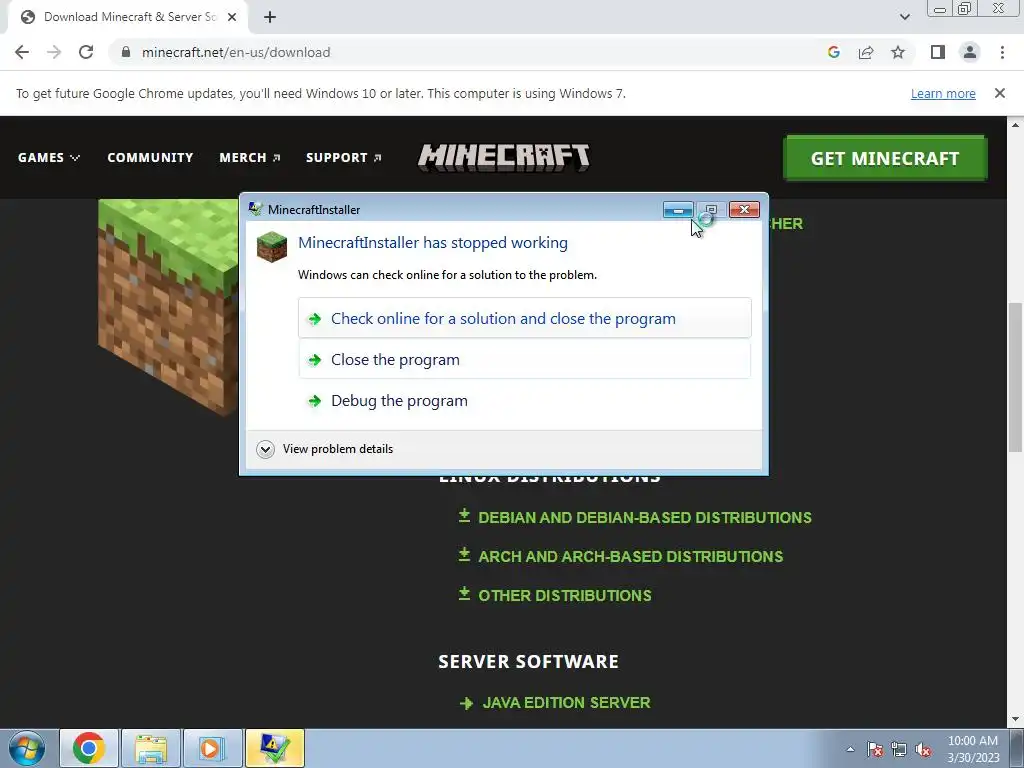Open the MERCH nav link
1024x768 pixels.
point(249,157)
